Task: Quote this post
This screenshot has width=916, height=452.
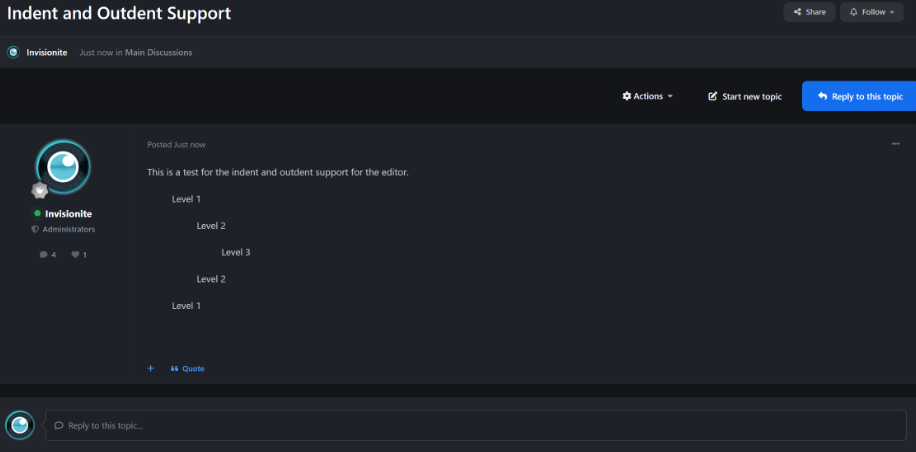Action: (188, 368)
